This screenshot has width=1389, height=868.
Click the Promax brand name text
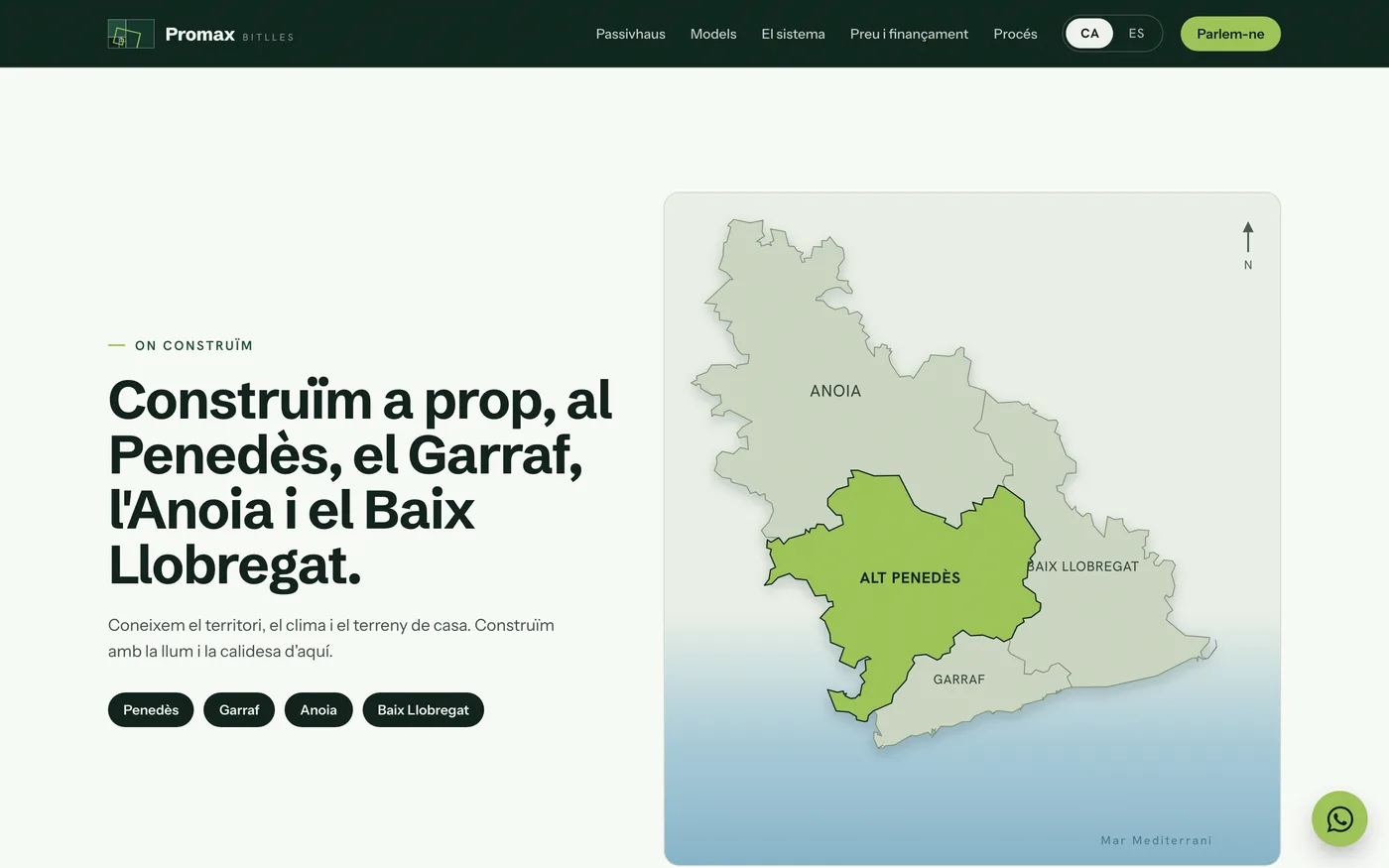(x=200, y=34)
